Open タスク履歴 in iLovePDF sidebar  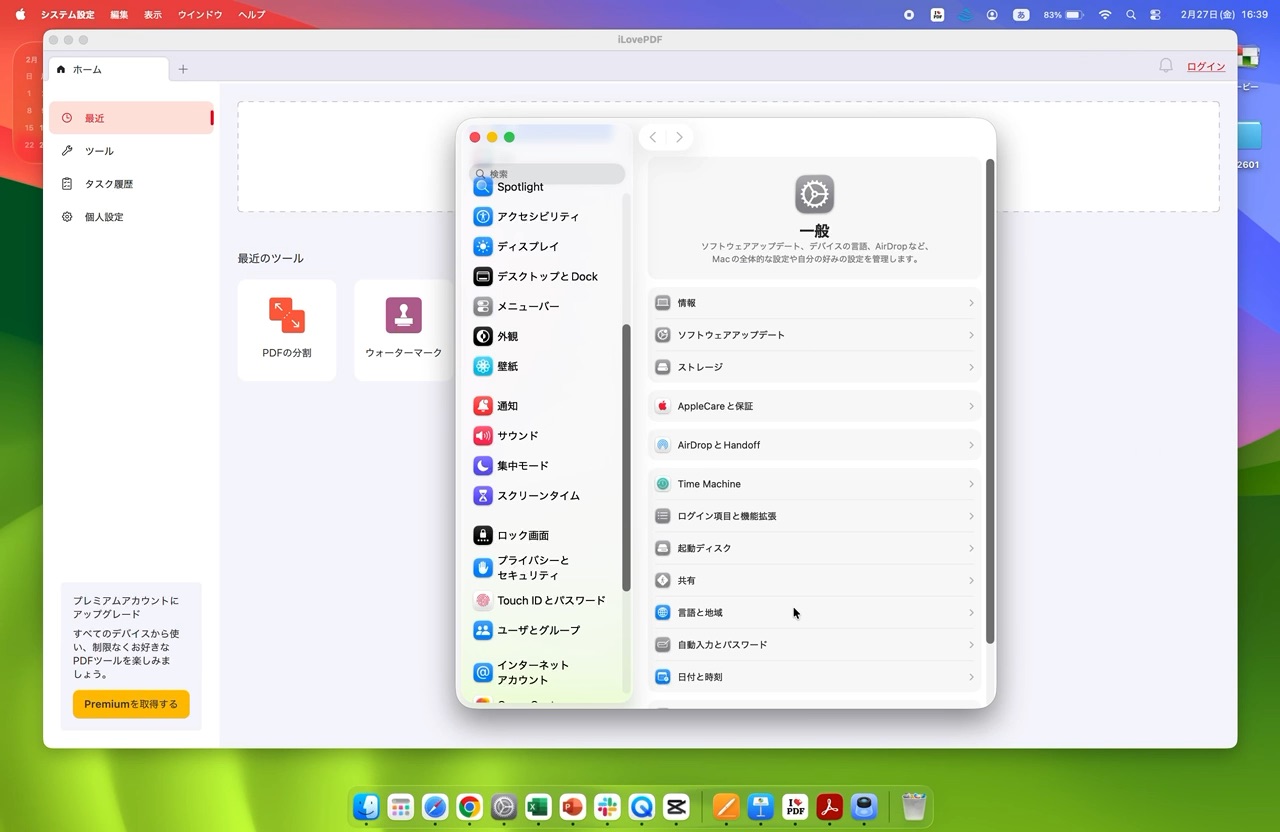tap(131, 184)
